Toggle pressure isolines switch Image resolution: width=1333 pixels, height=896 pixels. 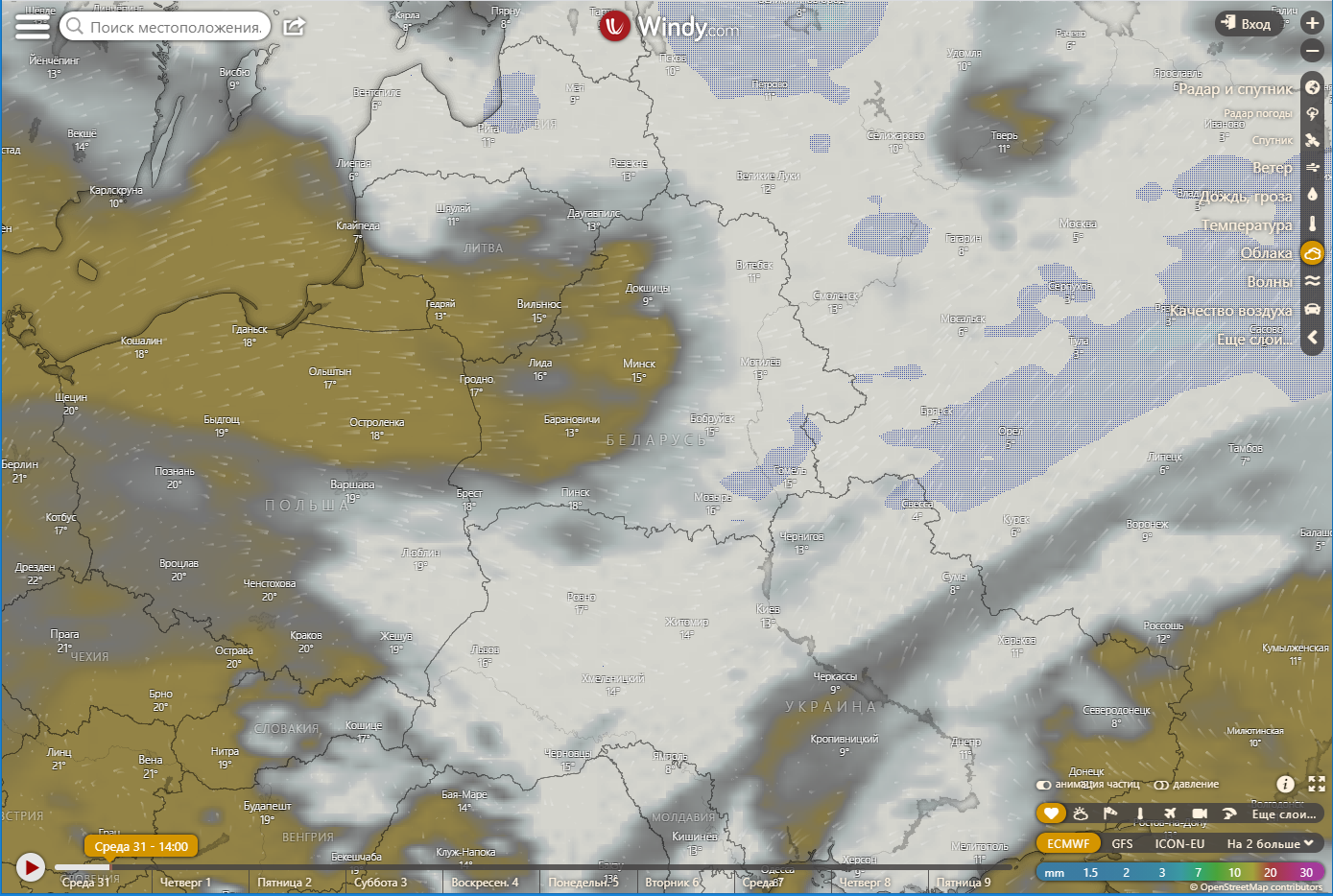pyautogui.click(x=1160, y=785)
